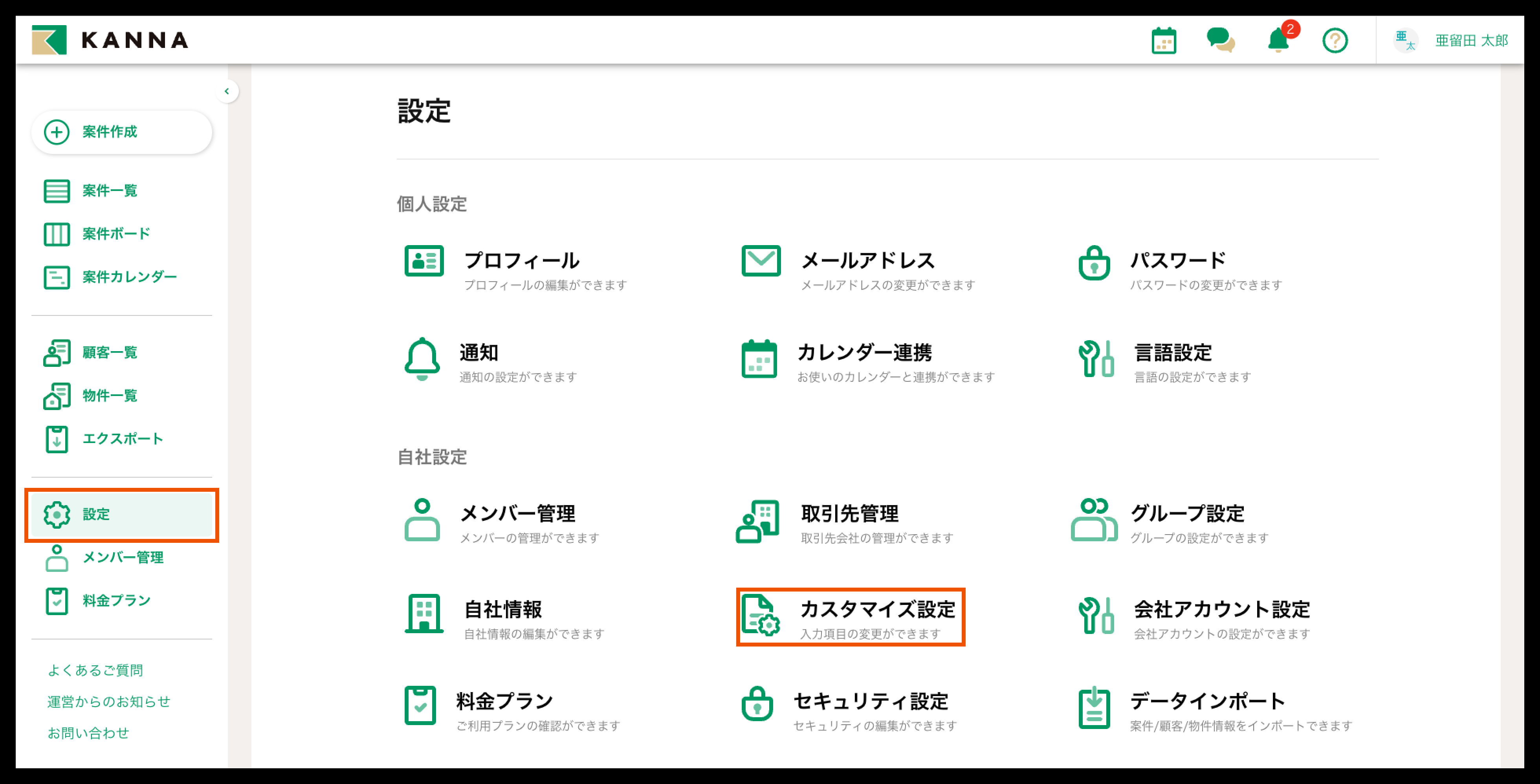Click the カレンダー連携 calendar icon
The image size is (1540, 784).
(x=759, y=359)
